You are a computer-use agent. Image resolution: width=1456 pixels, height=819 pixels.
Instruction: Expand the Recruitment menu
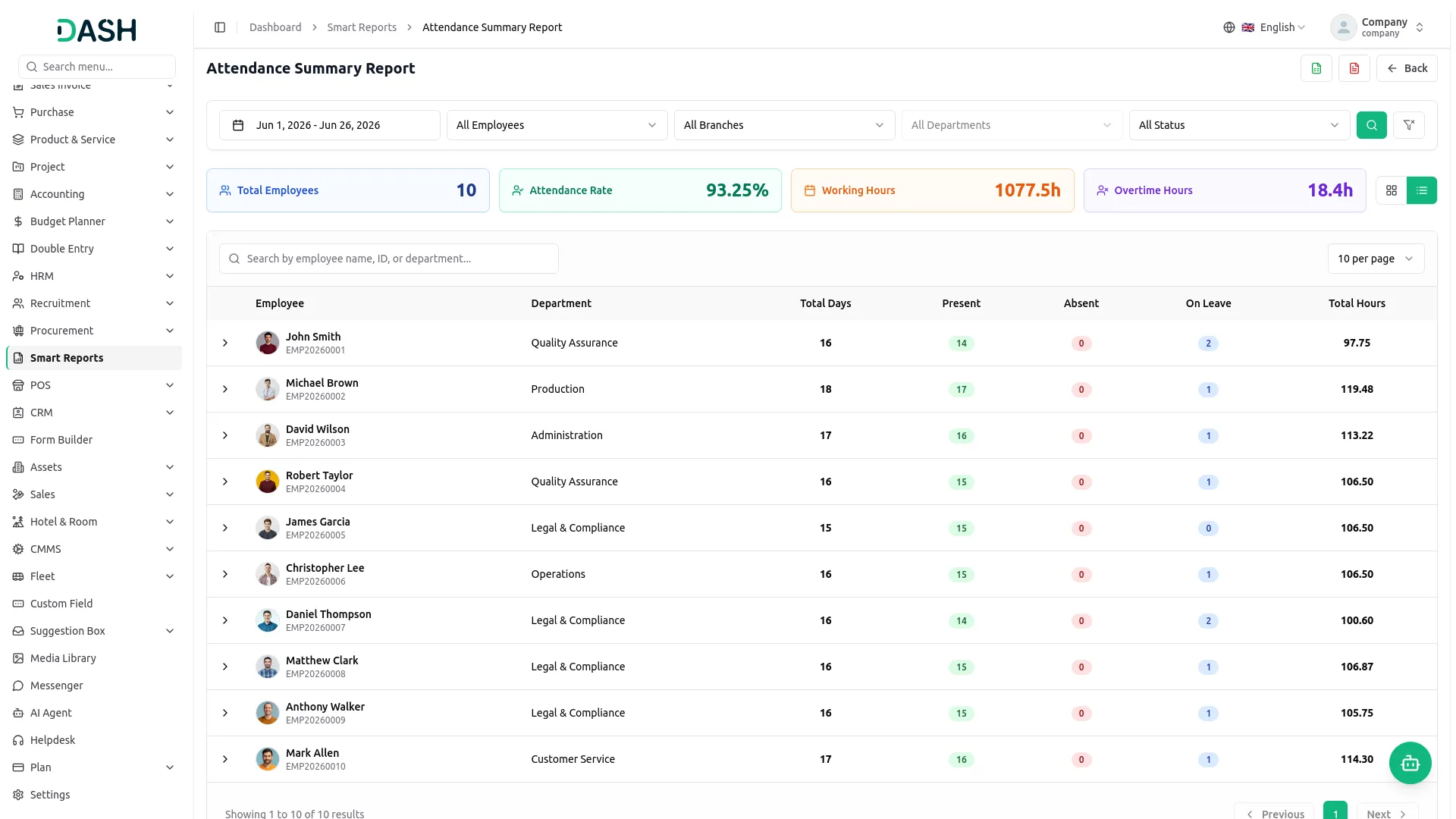[x=94, y=303]
